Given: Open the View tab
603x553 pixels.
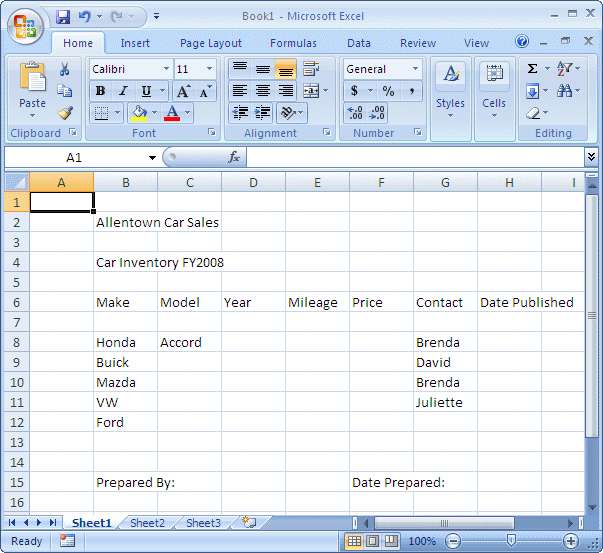Looking at the screenshot, I should click(x=476, y=43).
